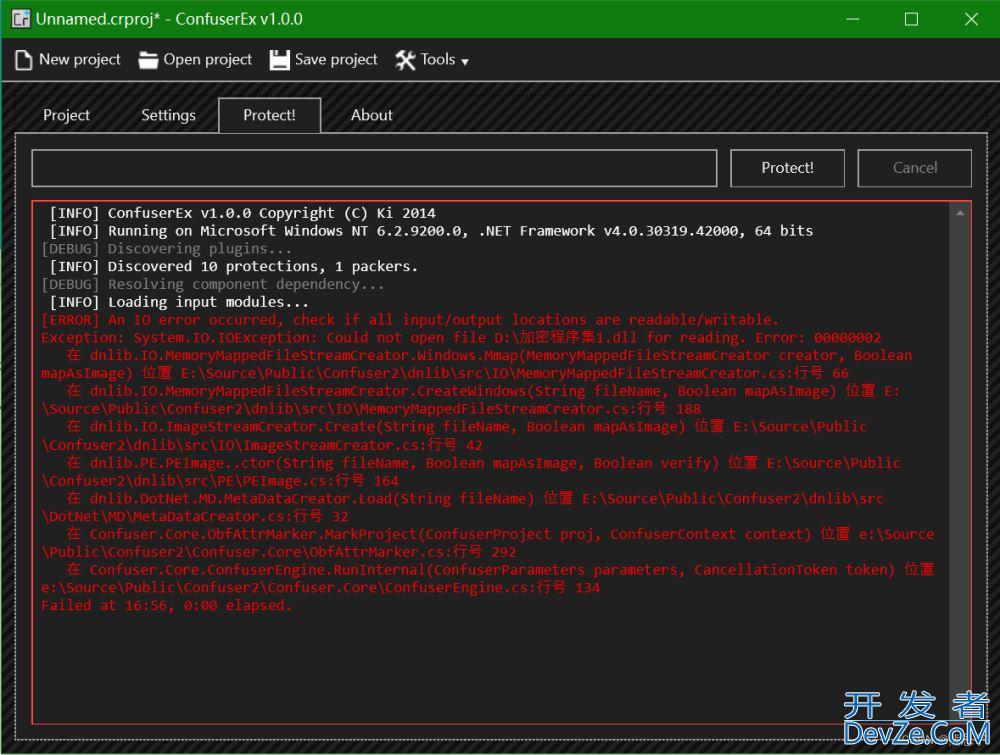
Task: Click the ConfuserEx app icon in title bar
Action: [21, 19]
